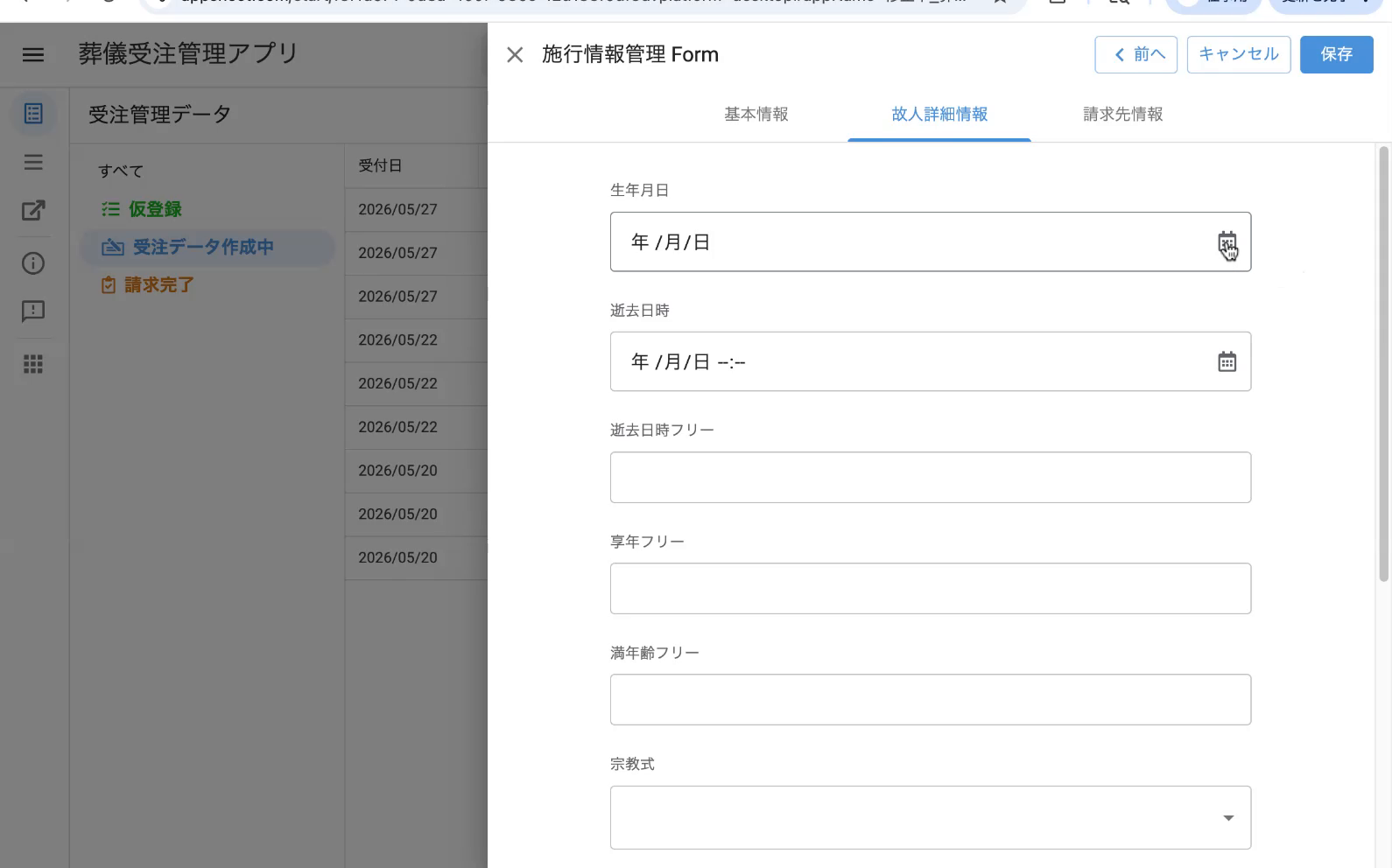Click the 満年齢フリー text field
This screenshot has height=868, width=1392.
point(930,699)
